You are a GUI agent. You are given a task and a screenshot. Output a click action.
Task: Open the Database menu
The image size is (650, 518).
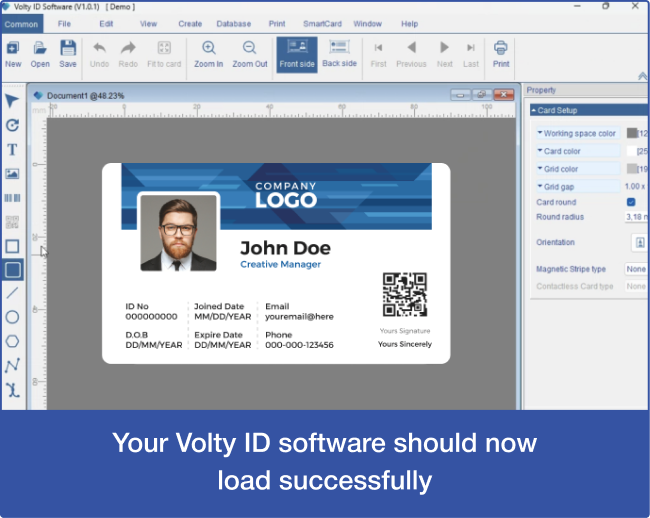point(233,24)
